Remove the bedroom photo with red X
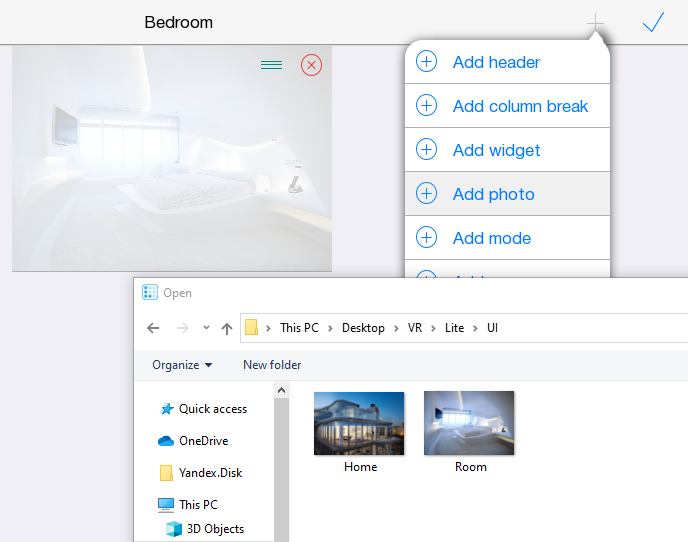 [312, 65]
